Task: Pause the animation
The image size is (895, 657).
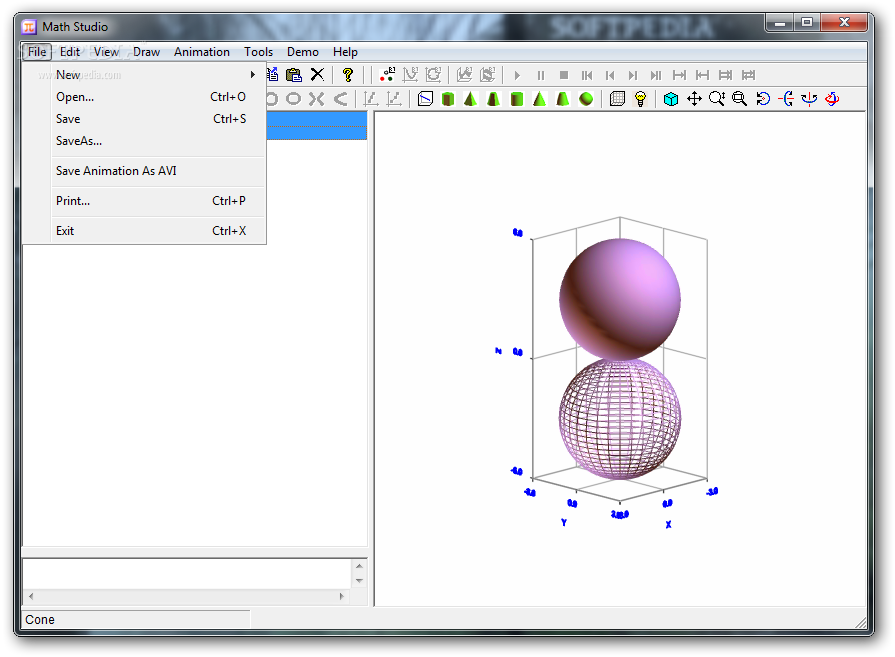Action: 541,75
